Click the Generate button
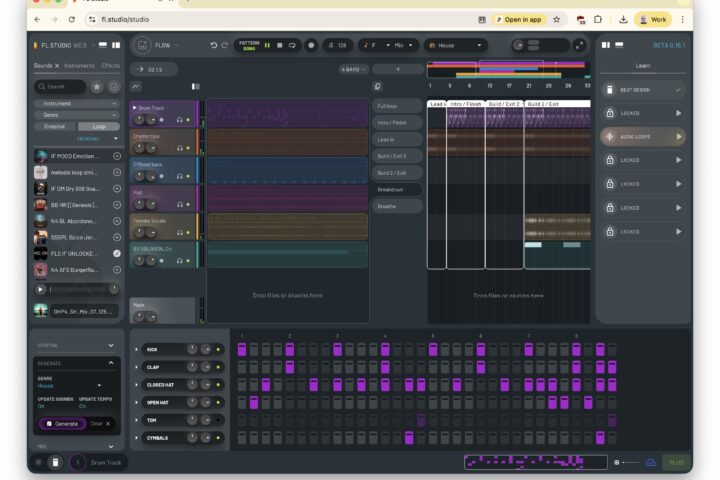The image size is (720, 480). [62, 424]
